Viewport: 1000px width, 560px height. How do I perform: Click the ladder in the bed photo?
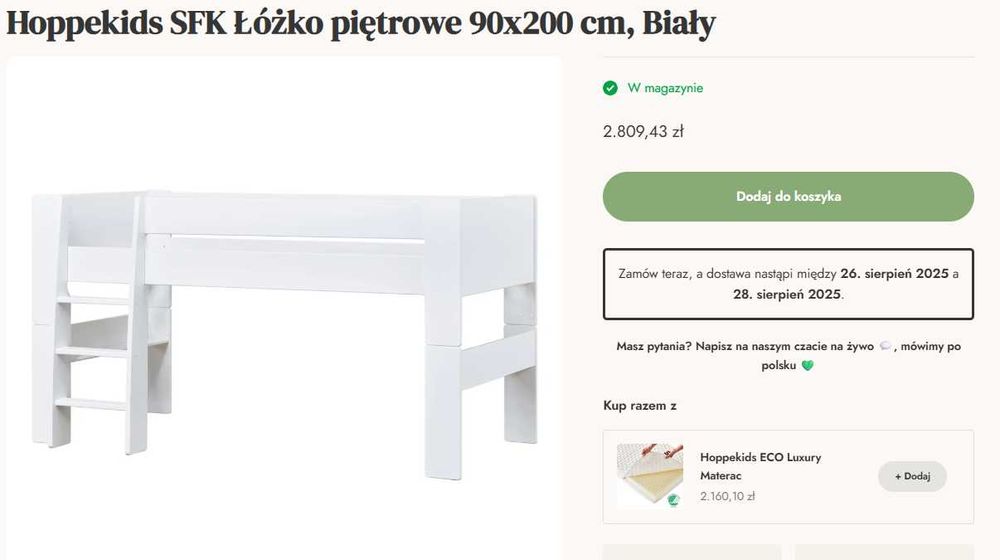tap(95, 350)
